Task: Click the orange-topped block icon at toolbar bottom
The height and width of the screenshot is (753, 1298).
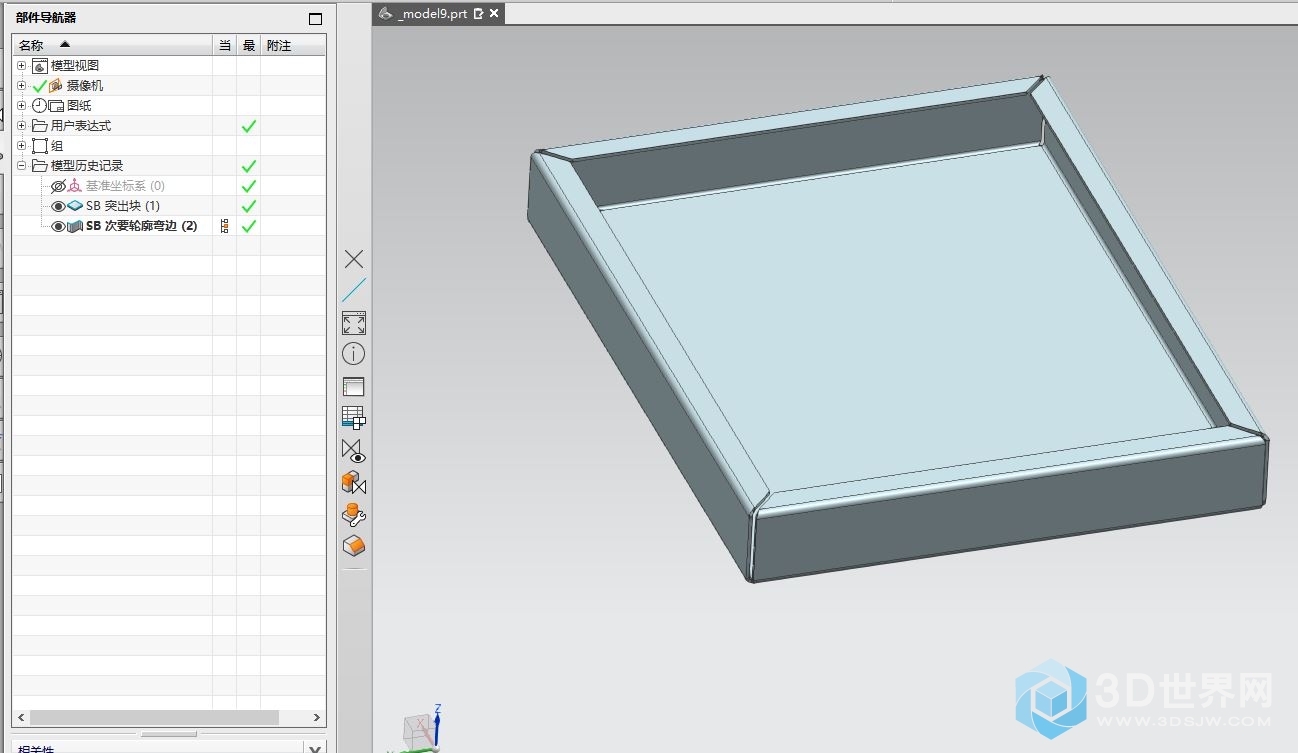Action: pos(354,546)
